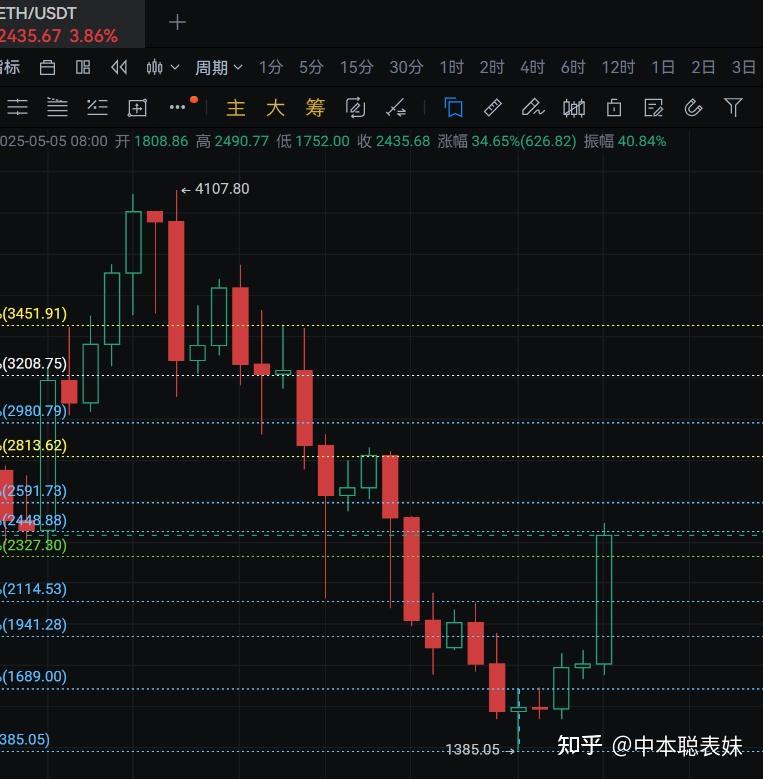Screen dimensions: 763x779
Task: Select the ruler measure tool
Action: click(493, 107)
